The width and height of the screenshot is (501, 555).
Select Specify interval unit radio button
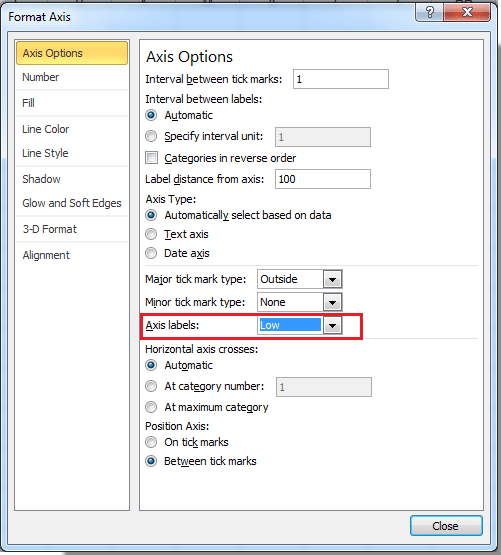pos(151,136)
